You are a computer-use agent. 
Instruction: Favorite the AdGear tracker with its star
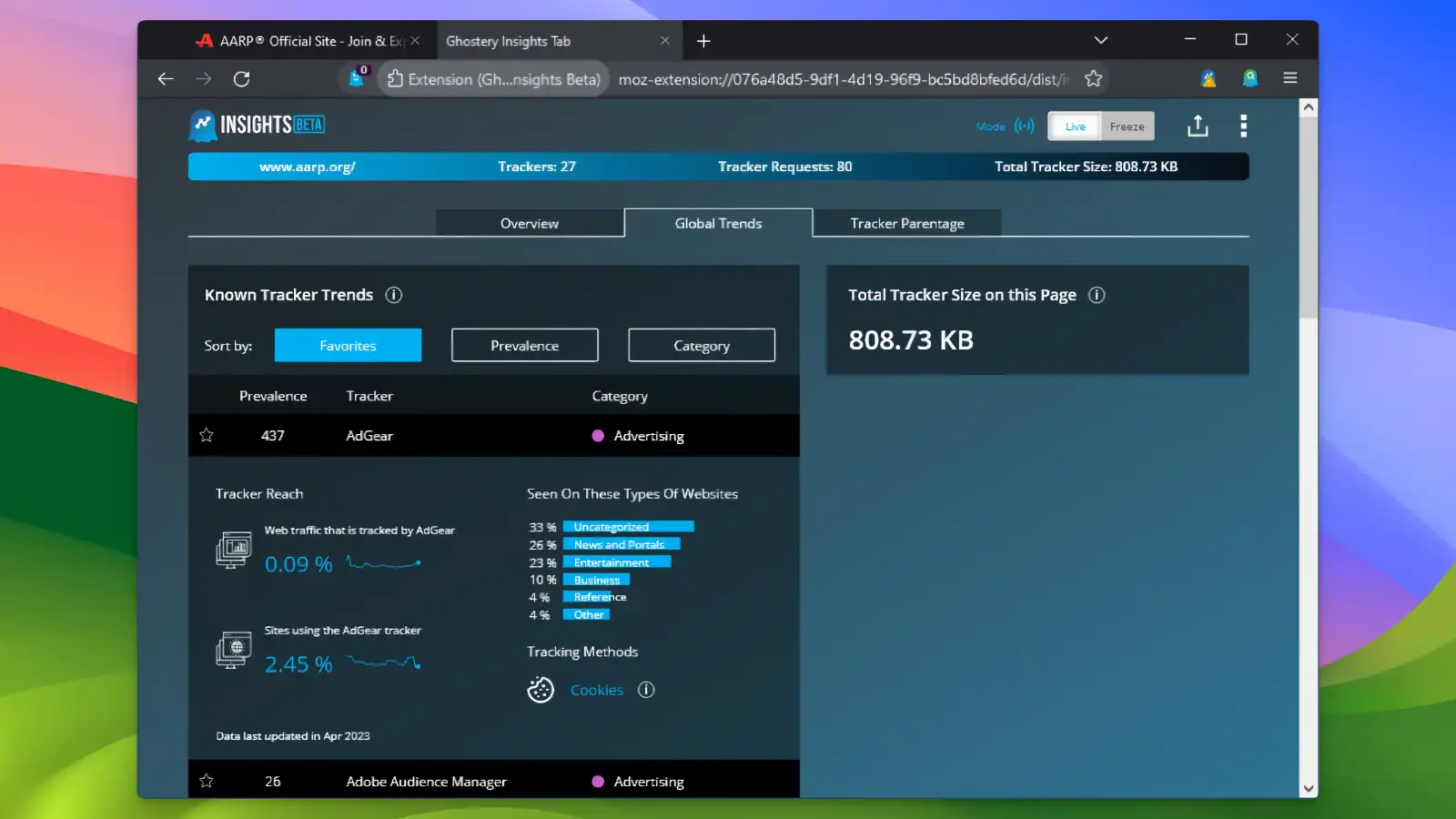(207, 435)
